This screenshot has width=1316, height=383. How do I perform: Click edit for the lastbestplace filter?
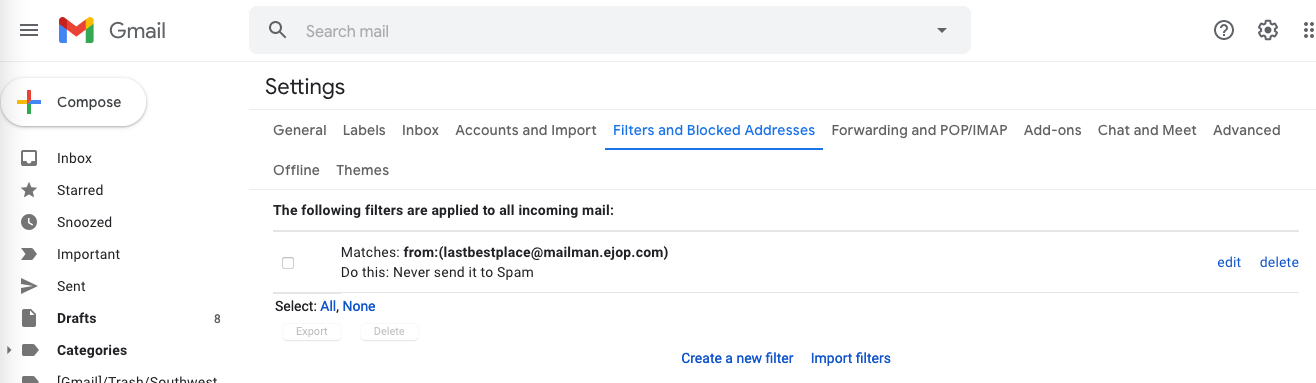1229,262
